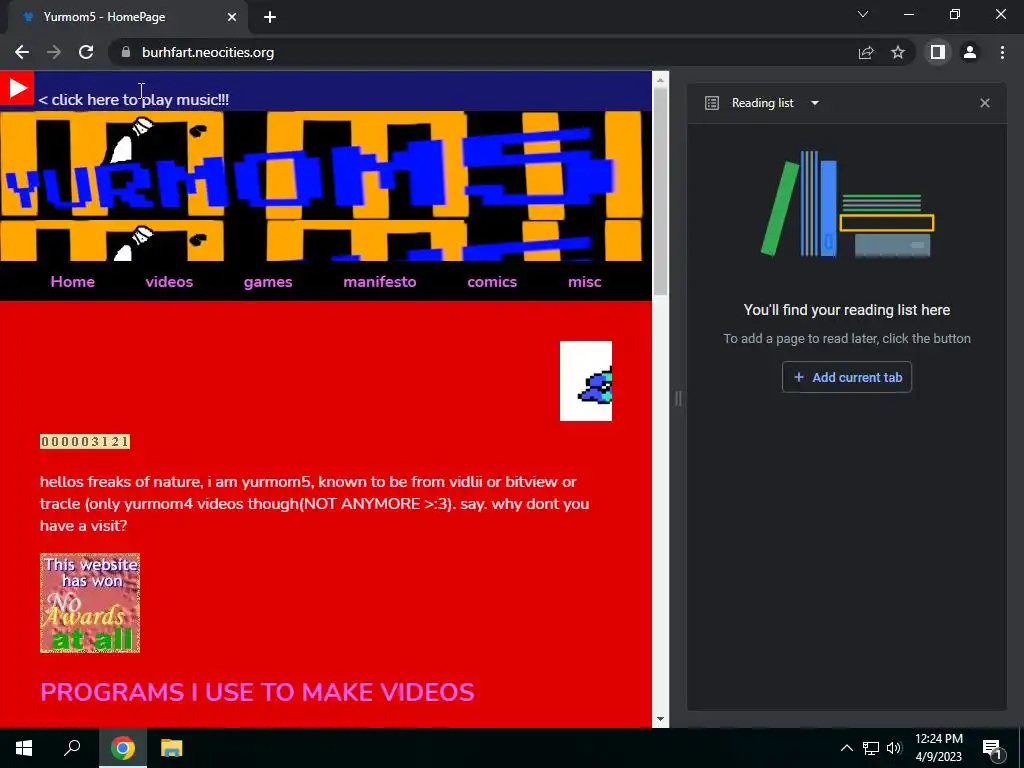Screen dimensions: 1024x768
Task: Open the videos nav link
Action: 169,281
